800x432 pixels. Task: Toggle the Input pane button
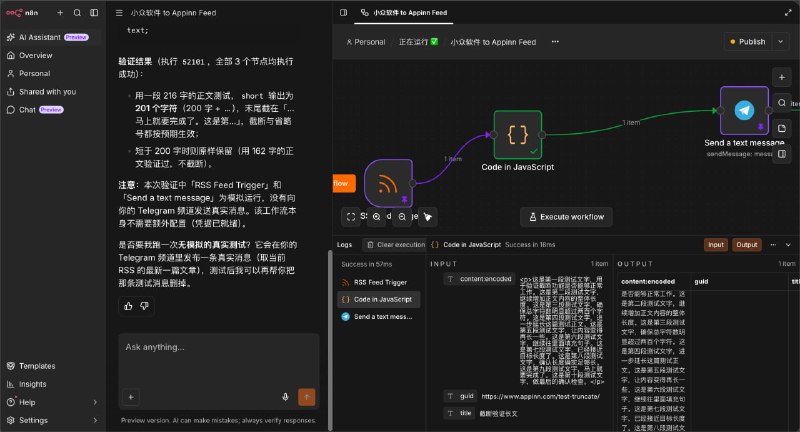point(716,245)
